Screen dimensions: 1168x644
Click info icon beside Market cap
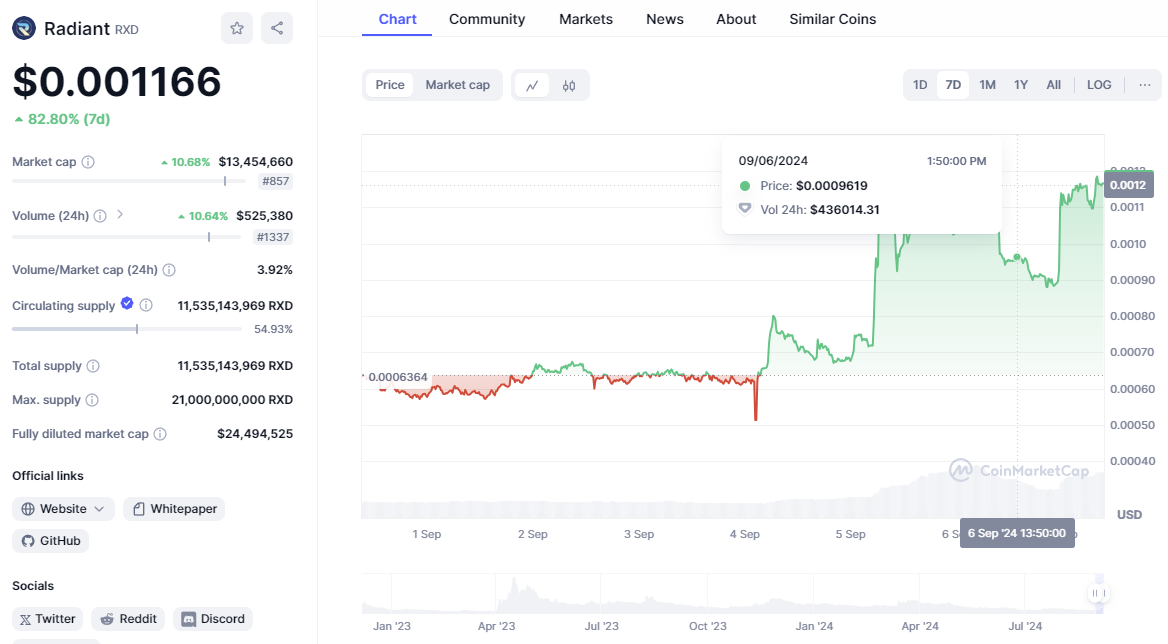pyautogui.click(x=88, y=162)
